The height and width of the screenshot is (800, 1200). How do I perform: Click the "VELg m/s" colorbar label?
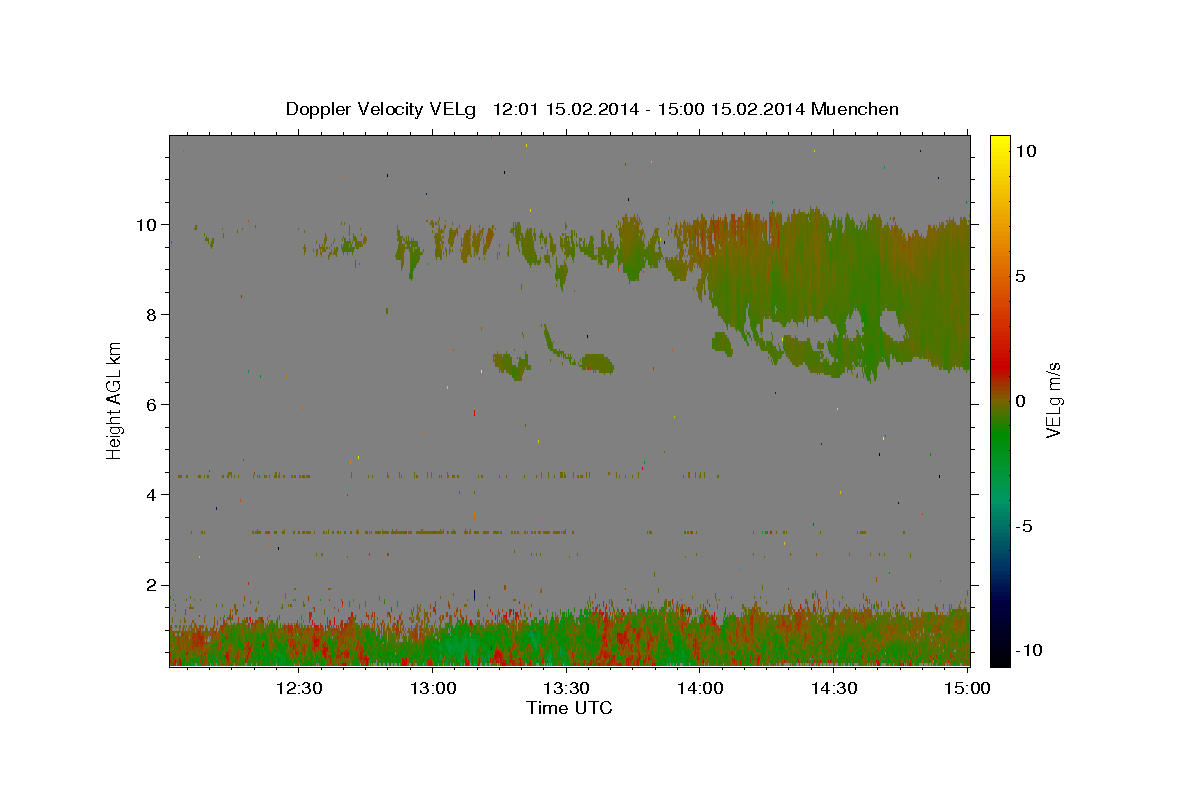click(1053, 400)
